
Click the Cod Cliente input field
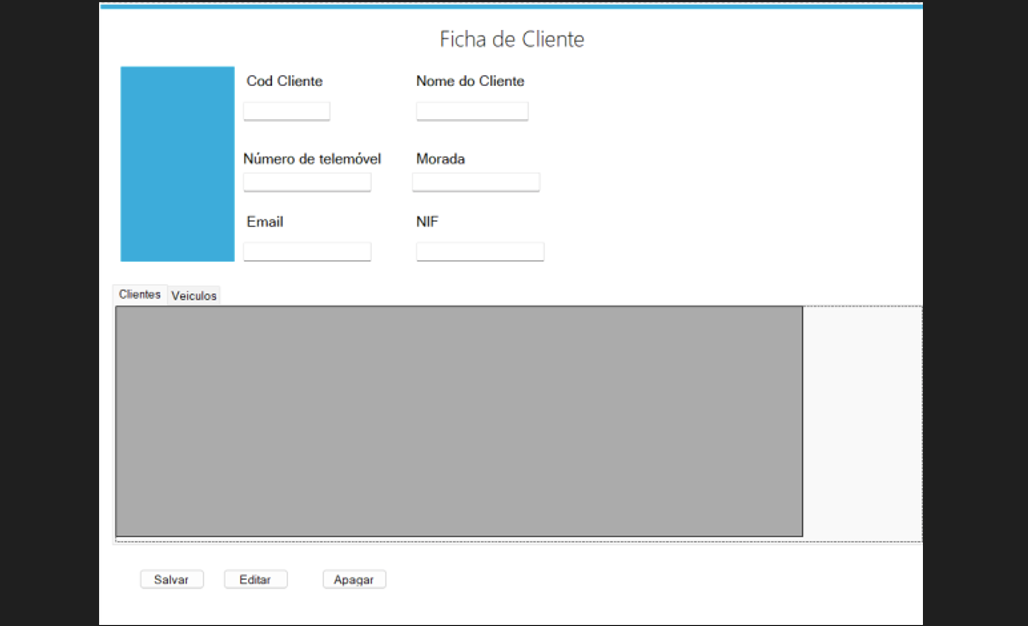pos(286,111)
